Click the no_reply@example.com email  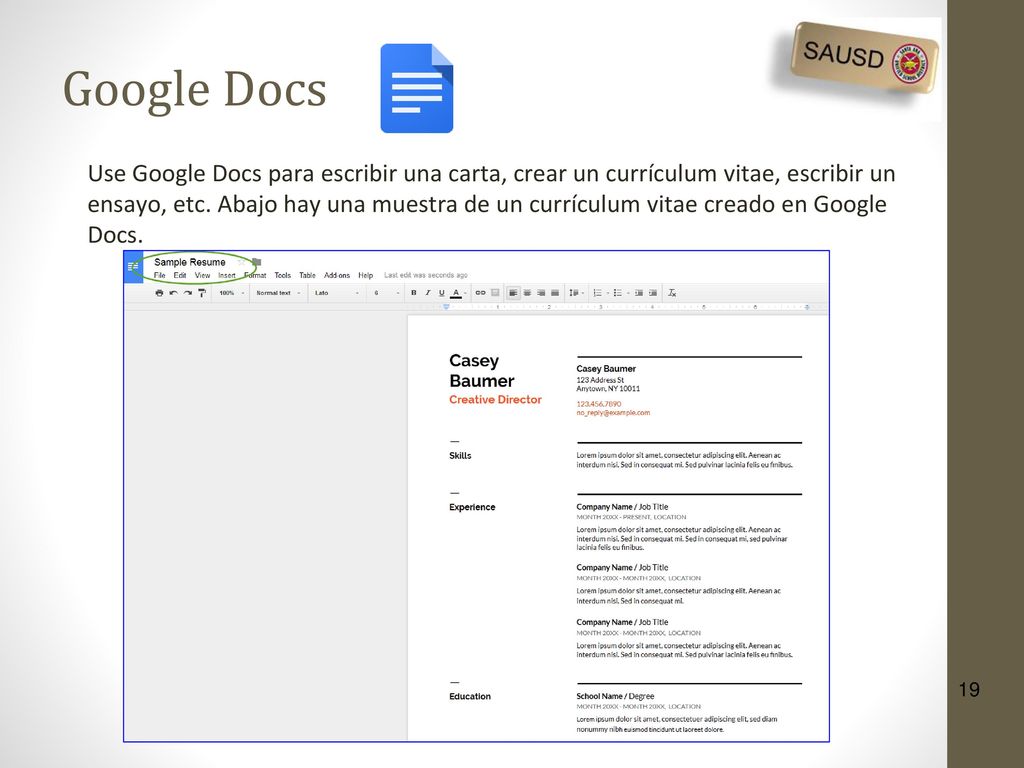(613, 413)
